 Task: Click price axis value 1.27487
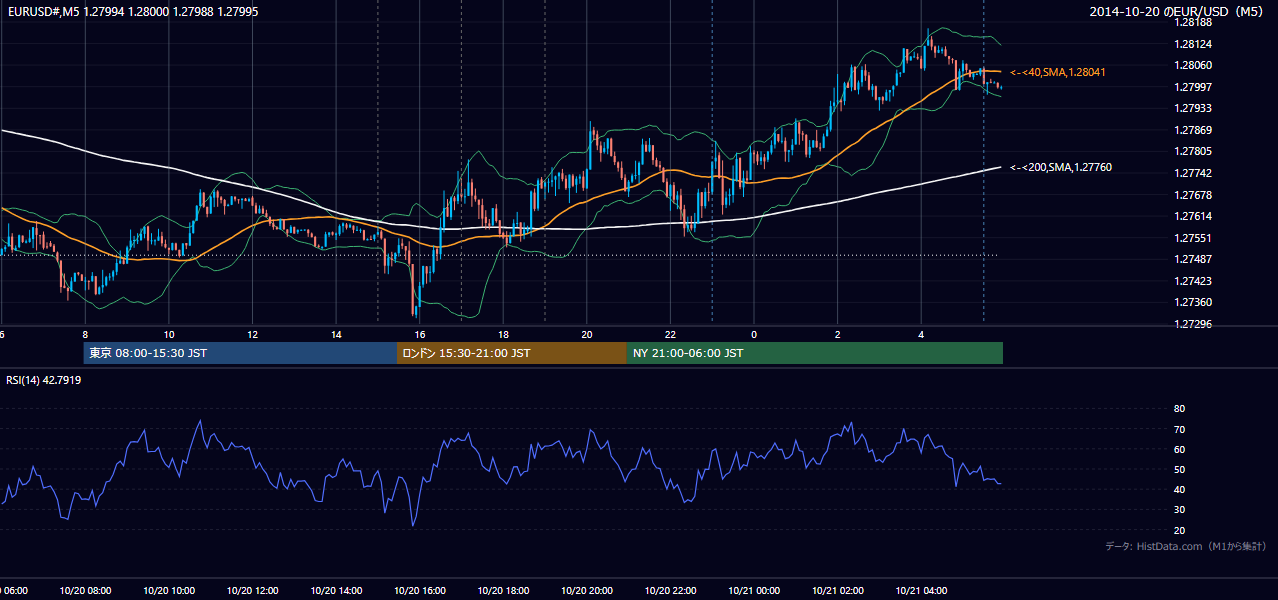(1193, 259)
